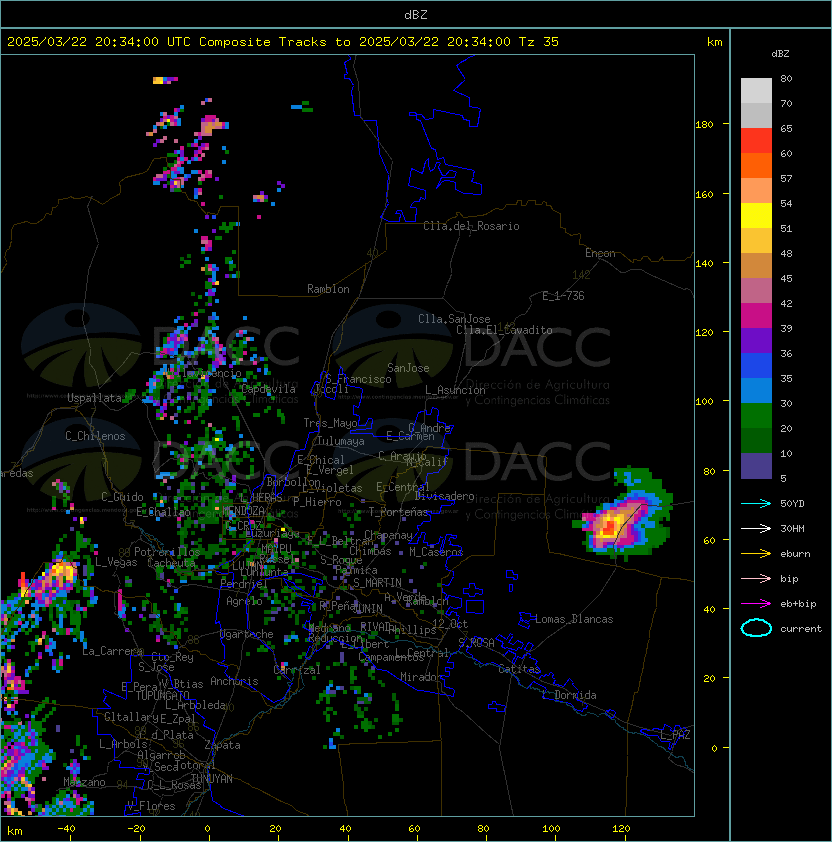
Task: Click the 'Clla.SanJose' place label
Action: pyautogui.click(x=454, y=319)
